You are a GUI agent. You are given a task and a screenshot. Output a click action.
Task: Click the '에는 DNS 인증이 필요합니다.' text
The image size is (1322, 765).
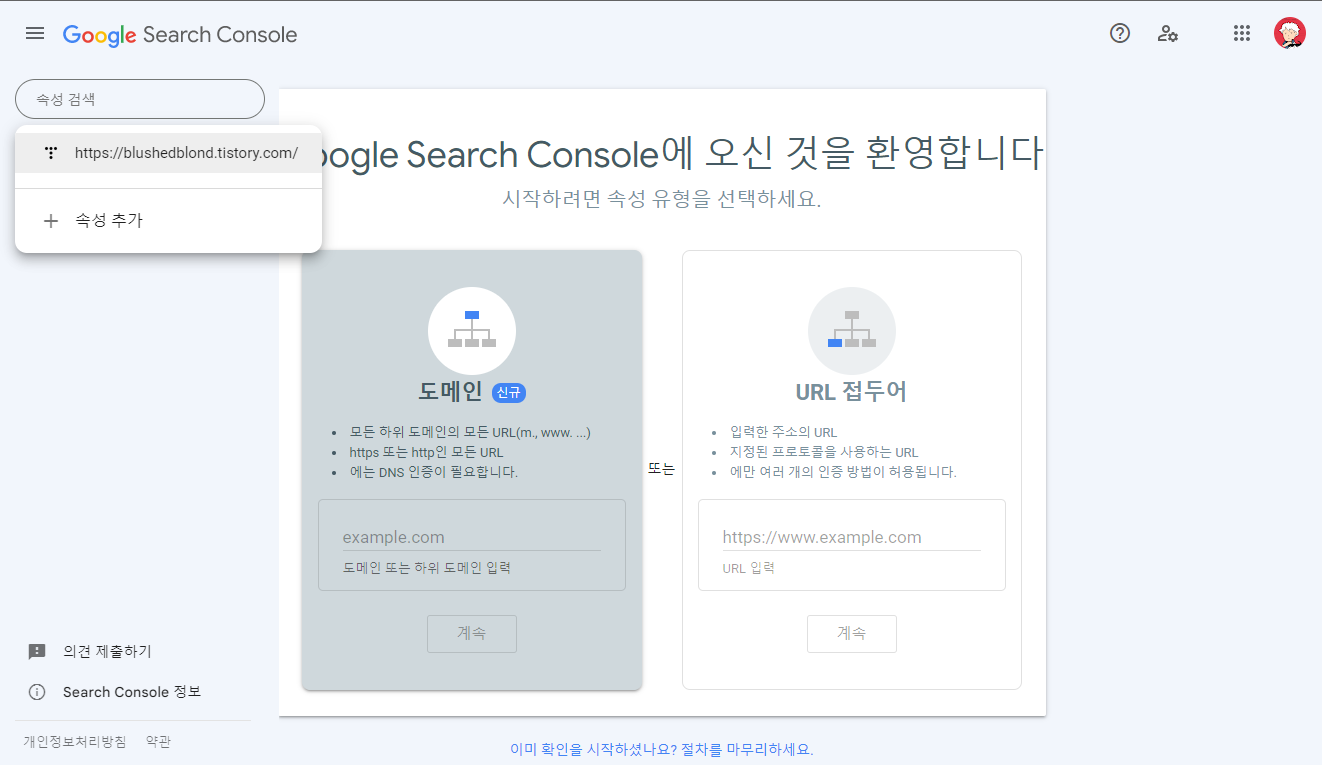coord(434,472)
